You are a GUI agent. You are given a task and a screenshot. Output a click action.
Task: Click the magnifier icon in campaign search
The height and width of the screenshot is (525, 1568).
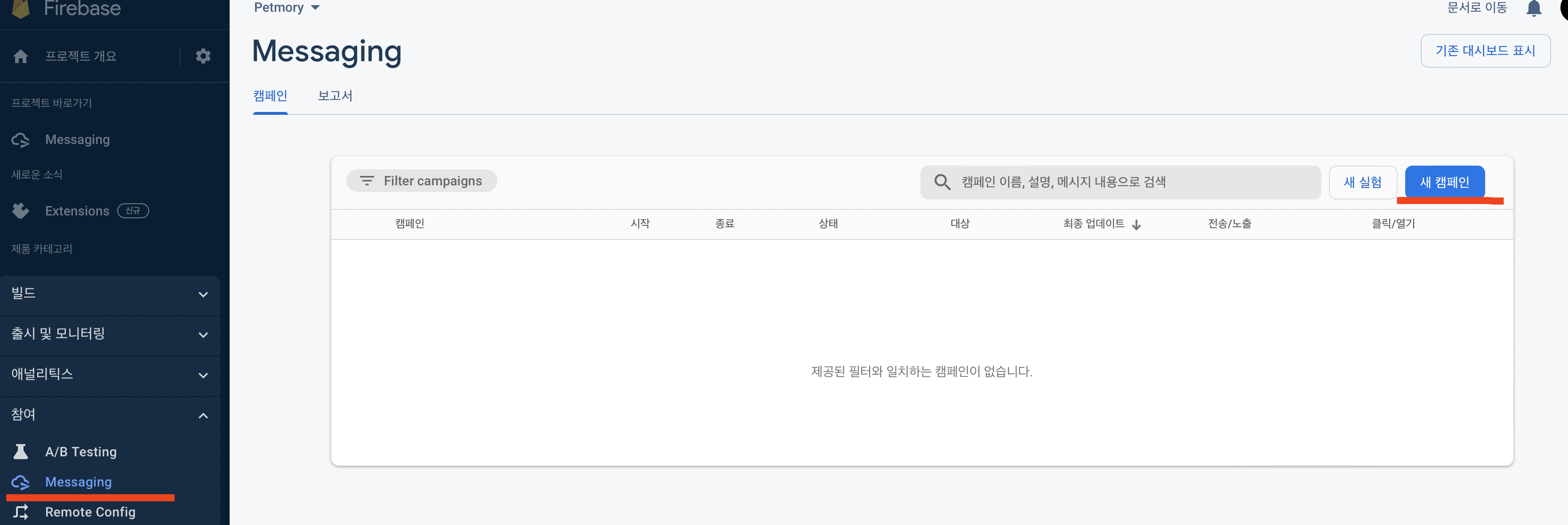[x=942, y=182]
